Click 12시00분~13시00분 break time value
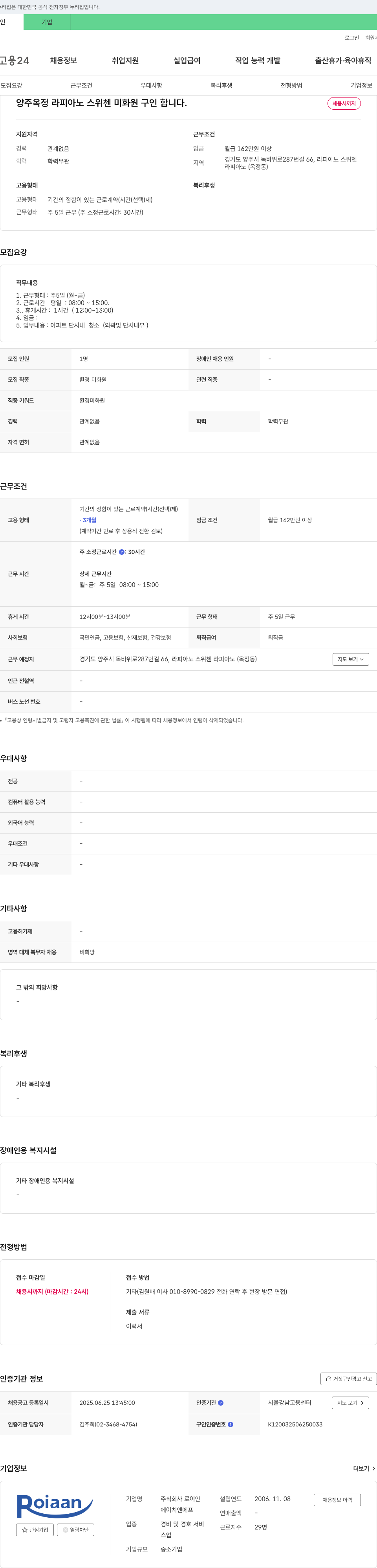Screen dimensions: 377x1568 tap(104, 617)
